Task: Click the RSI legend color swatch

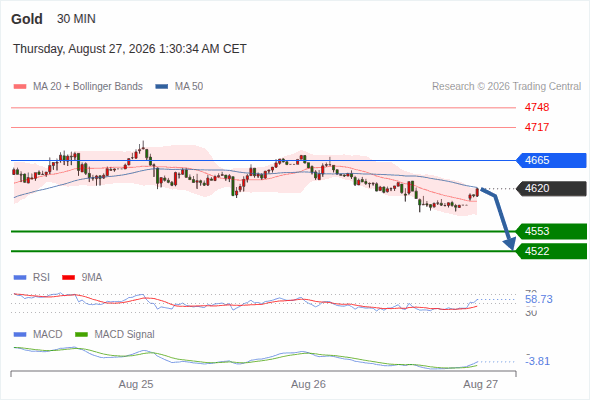Action: [20, 278]
